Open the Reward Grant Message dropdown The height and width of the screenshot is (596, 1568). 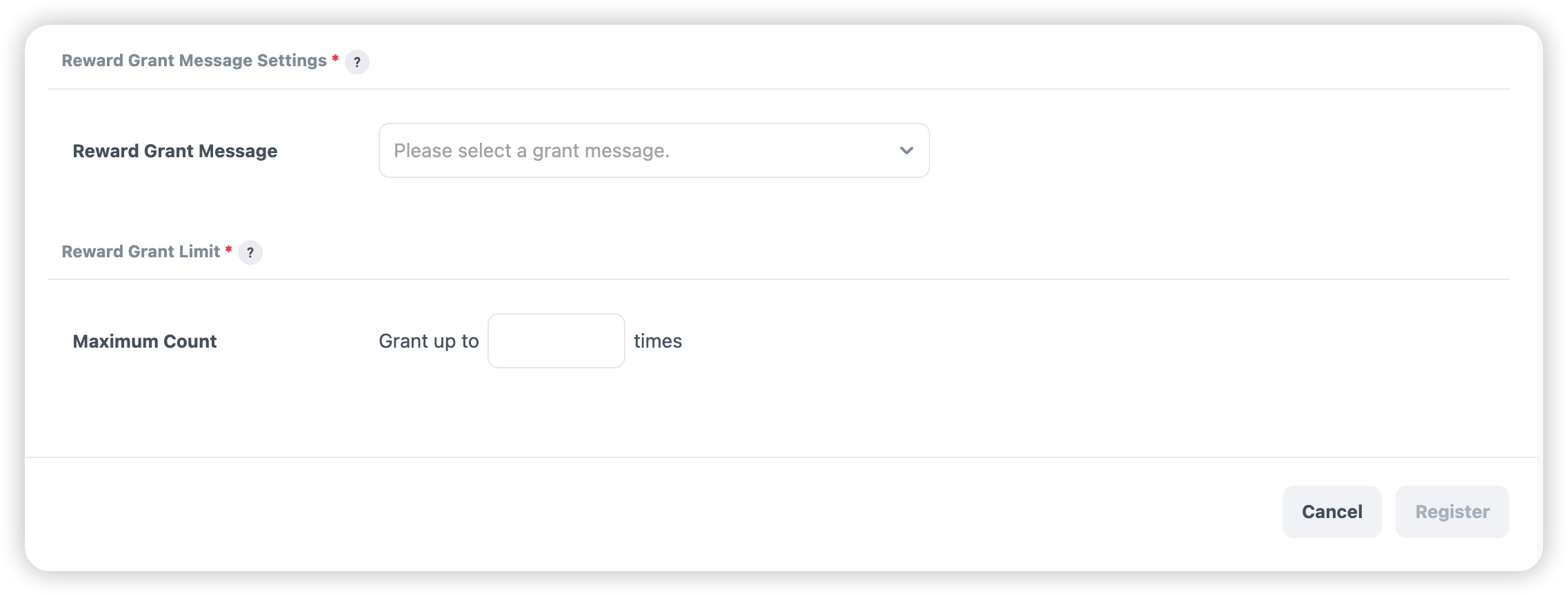click(653, 150)
